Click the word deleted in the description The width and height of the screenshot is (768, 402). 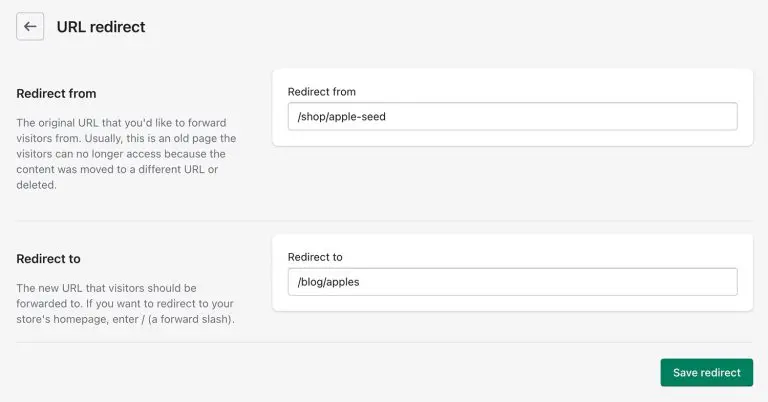[35, 185]
